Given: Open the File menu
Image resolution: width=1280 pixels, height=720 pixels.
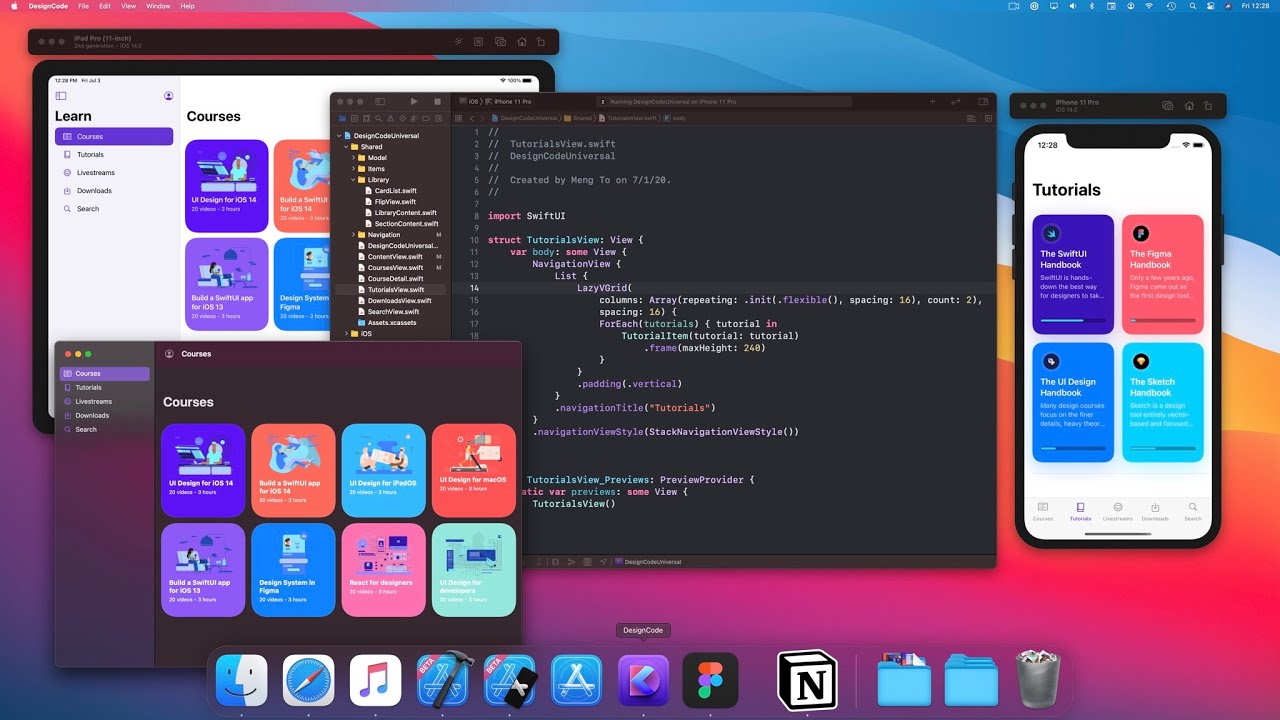Looking at the screenshot, I should pos(83,6).
